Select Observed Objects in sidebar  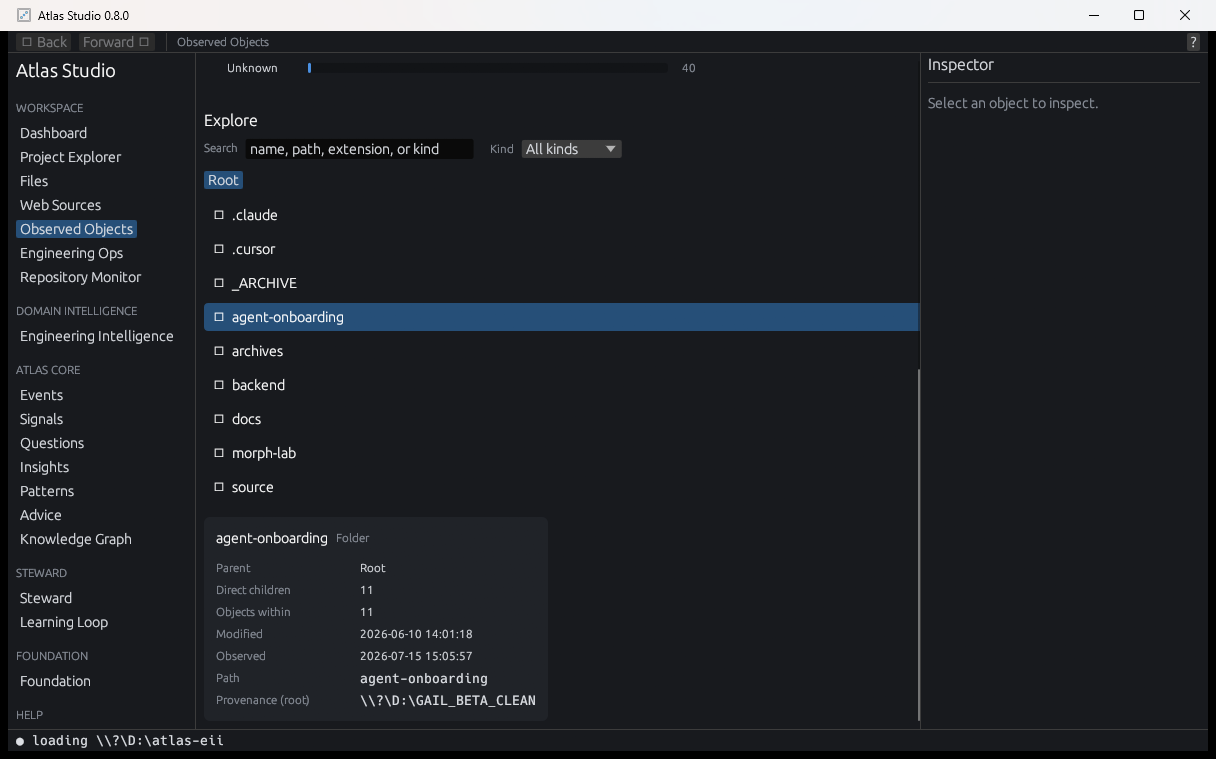tap(76, 229)
